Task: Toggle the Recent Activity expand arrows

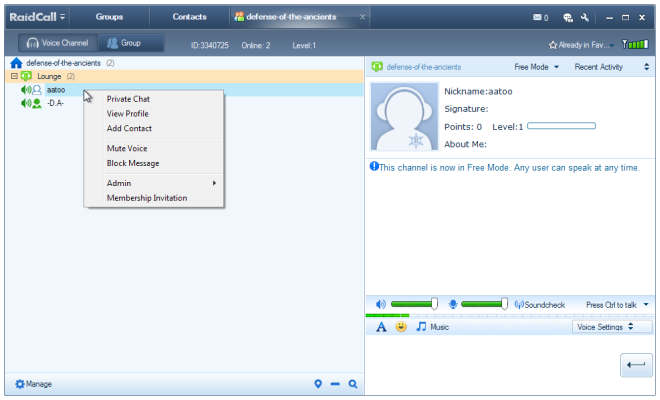Action: 647,67
